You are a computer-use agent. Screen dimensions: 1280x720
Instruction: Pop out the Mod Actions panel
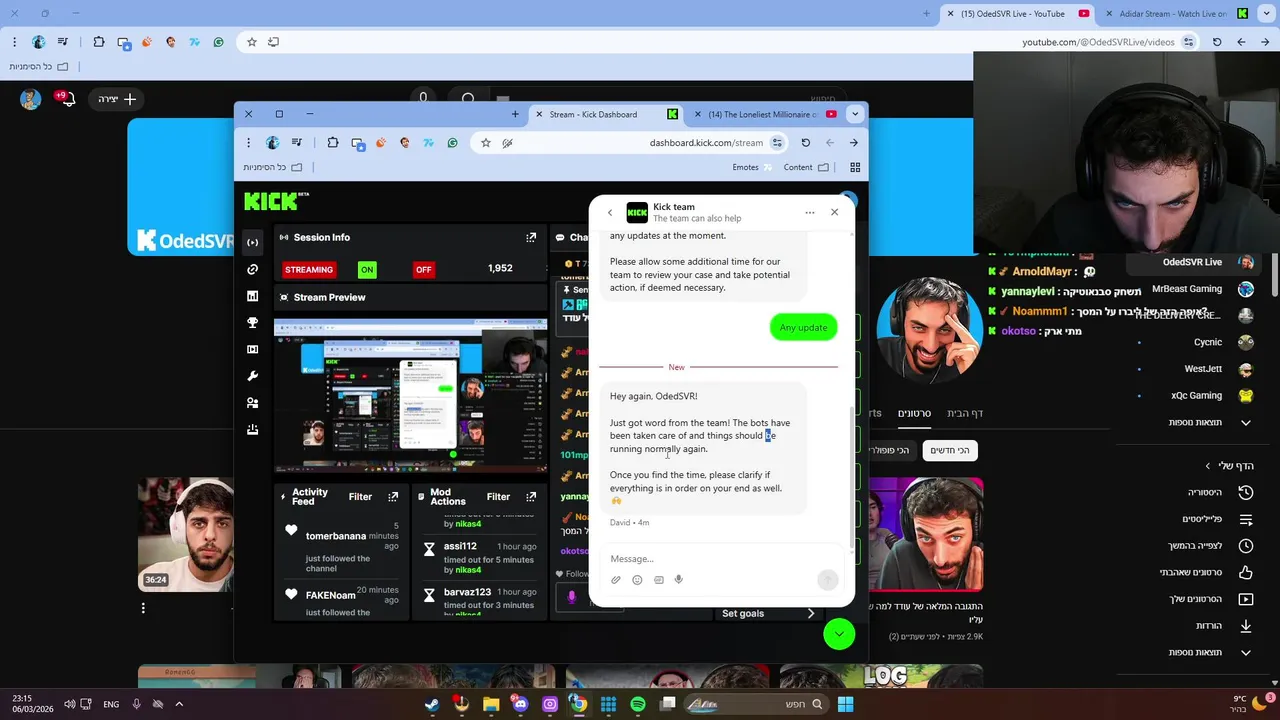click(531, 497)
